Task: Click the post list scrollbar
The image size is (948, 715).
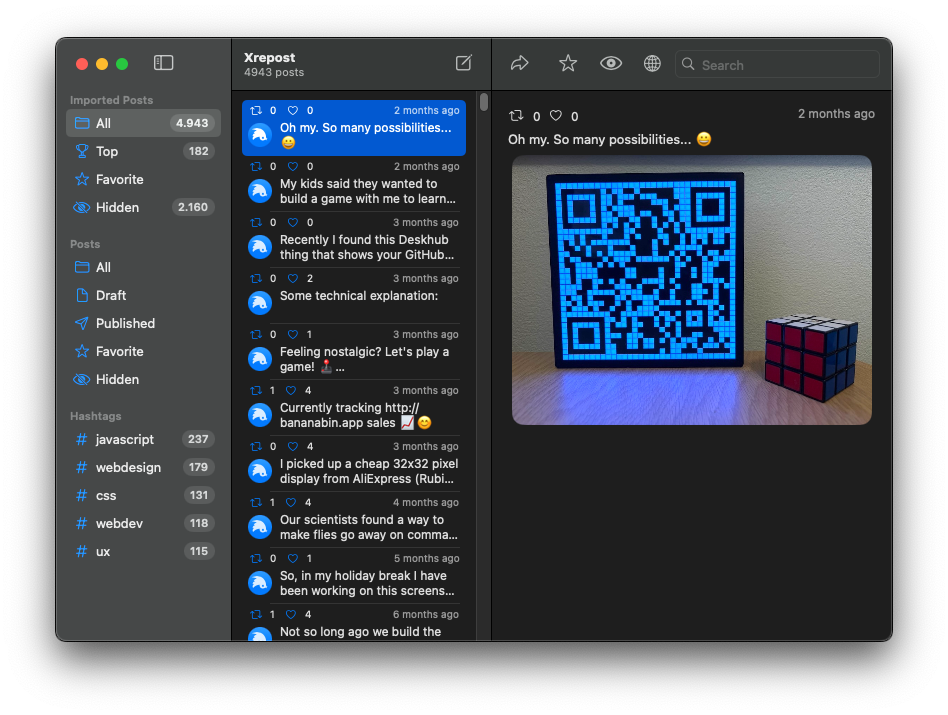Action: (484, 102)
